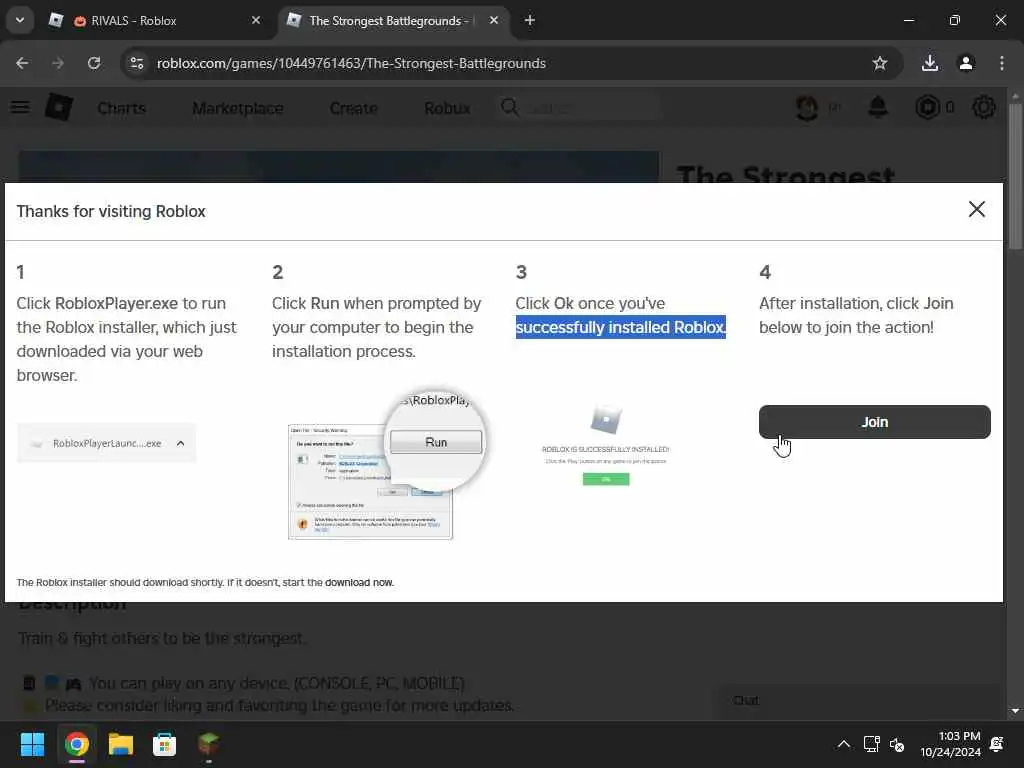This screenshot has width=1024, height=768.
Task: Click the 'Click Run when prompted by' text
Action: [x=376, y=304]
